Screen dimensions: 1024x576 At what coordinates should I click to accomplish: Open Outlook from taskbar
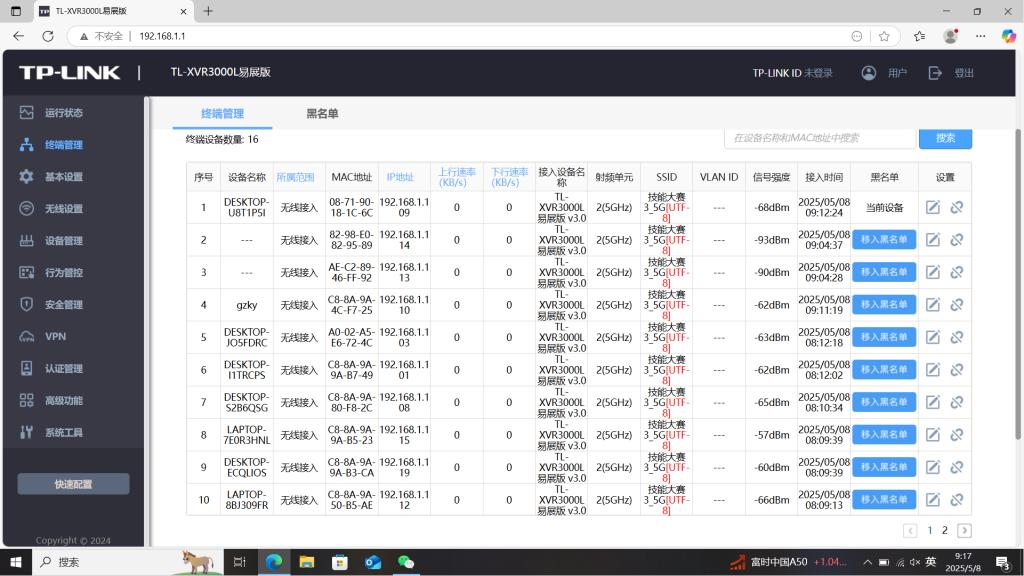(373, 562)
